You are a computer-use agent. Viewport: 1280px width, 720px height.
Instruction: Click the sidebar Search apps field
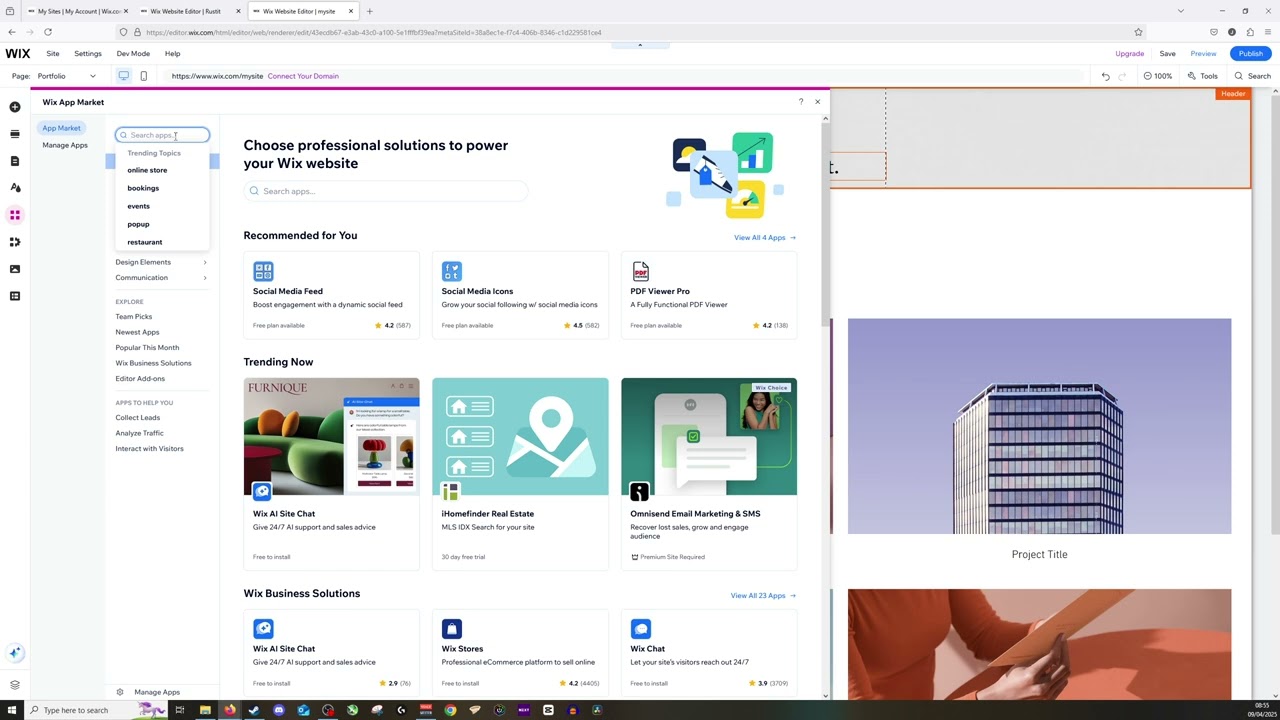(x=162, y=135)
